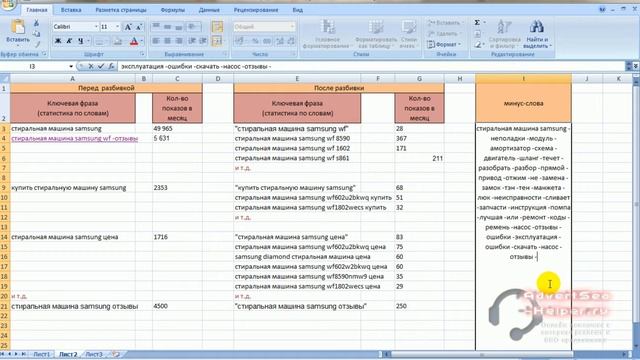This screenshot has width=640, height=360.
Task: Toggle the Wrap Text button
Action: click(x=217, y=27)
